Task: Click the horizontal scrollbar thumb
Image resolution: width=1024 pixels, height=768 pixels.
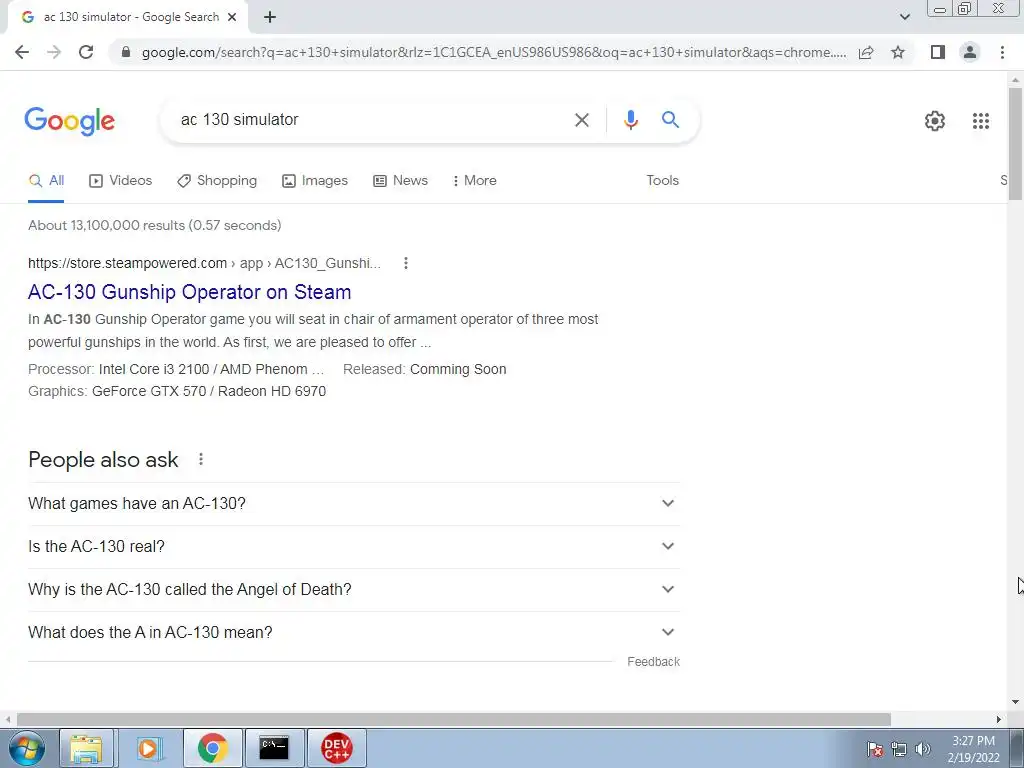Action: tap(454, 720)
